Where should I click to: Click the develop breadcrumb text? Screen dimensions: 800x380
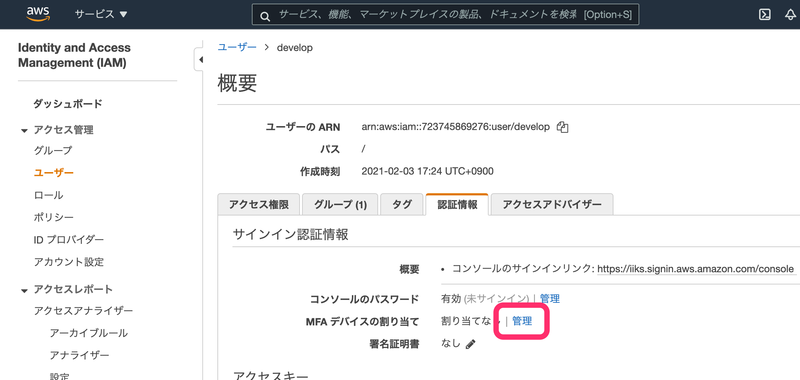click(295, 48)
